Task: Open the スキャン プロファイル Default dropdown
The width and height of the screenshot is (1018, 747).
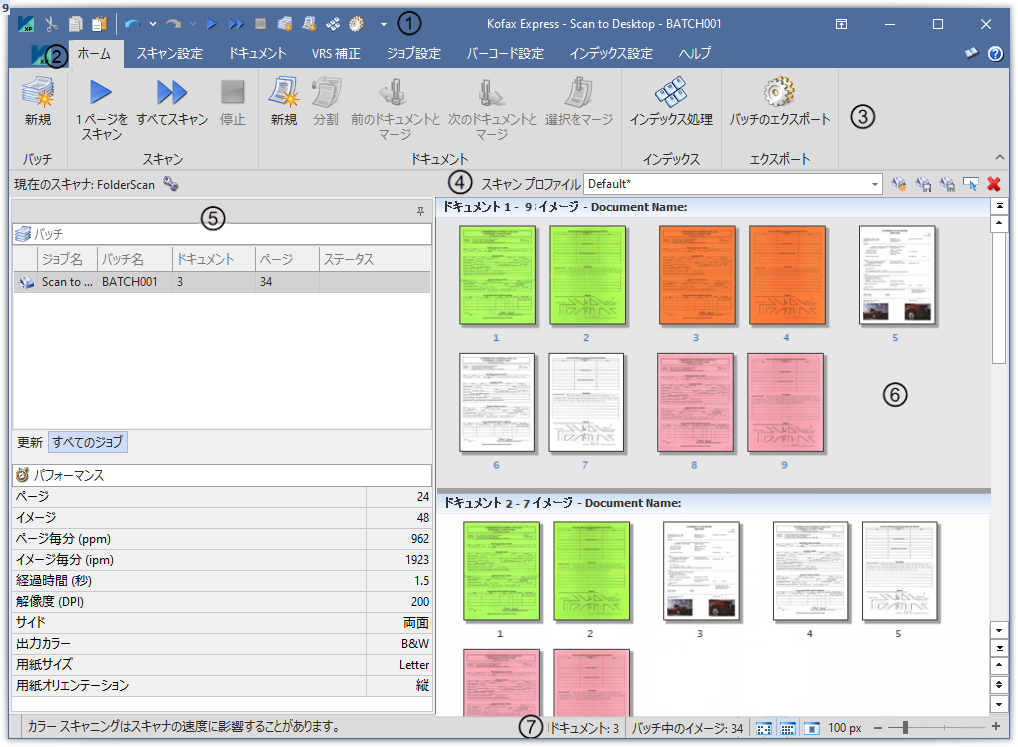Action: 875,184
